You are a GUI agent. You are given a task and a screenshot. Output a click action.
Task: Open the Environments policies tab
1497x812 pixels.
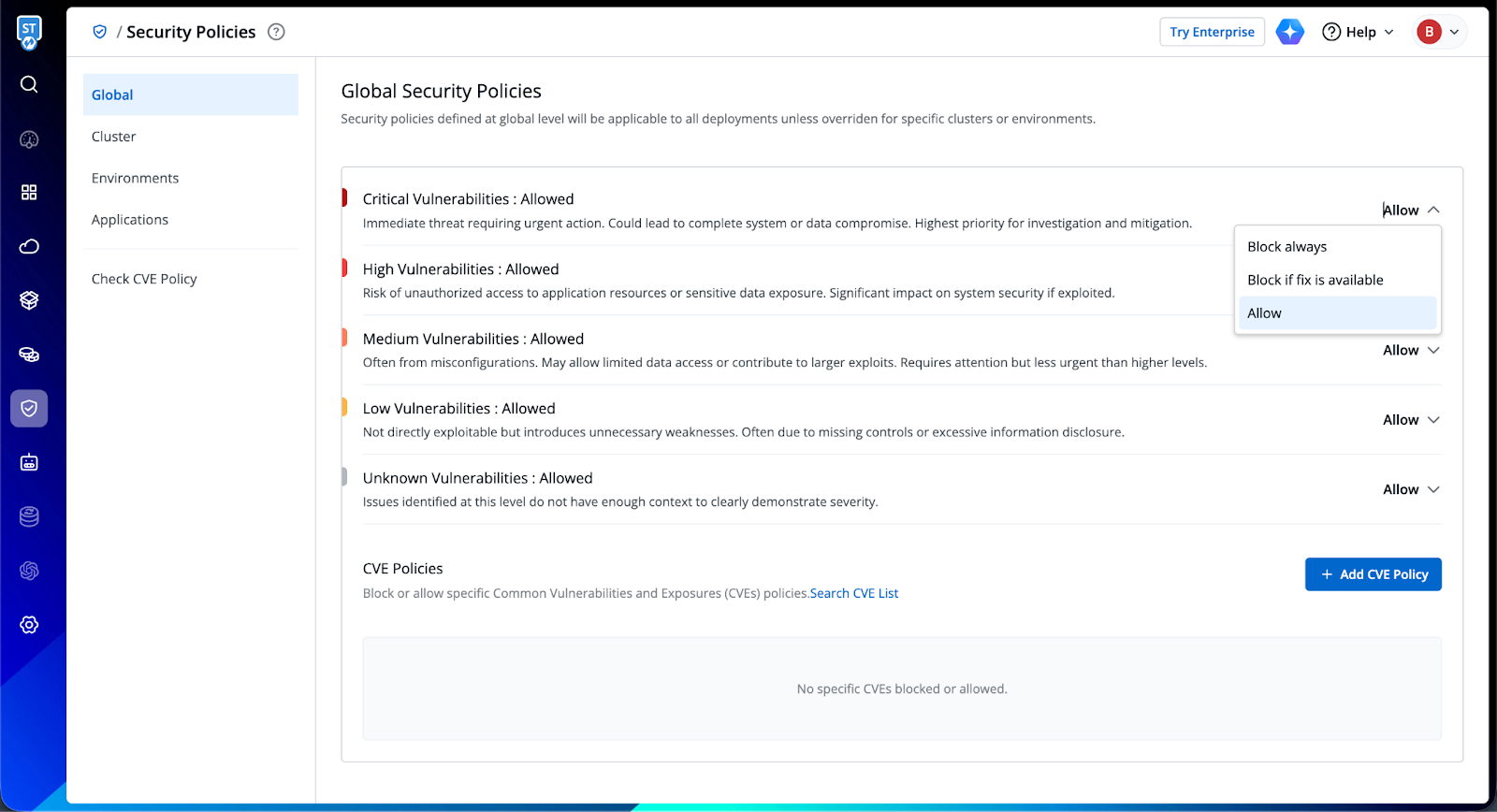coord(135,178)
